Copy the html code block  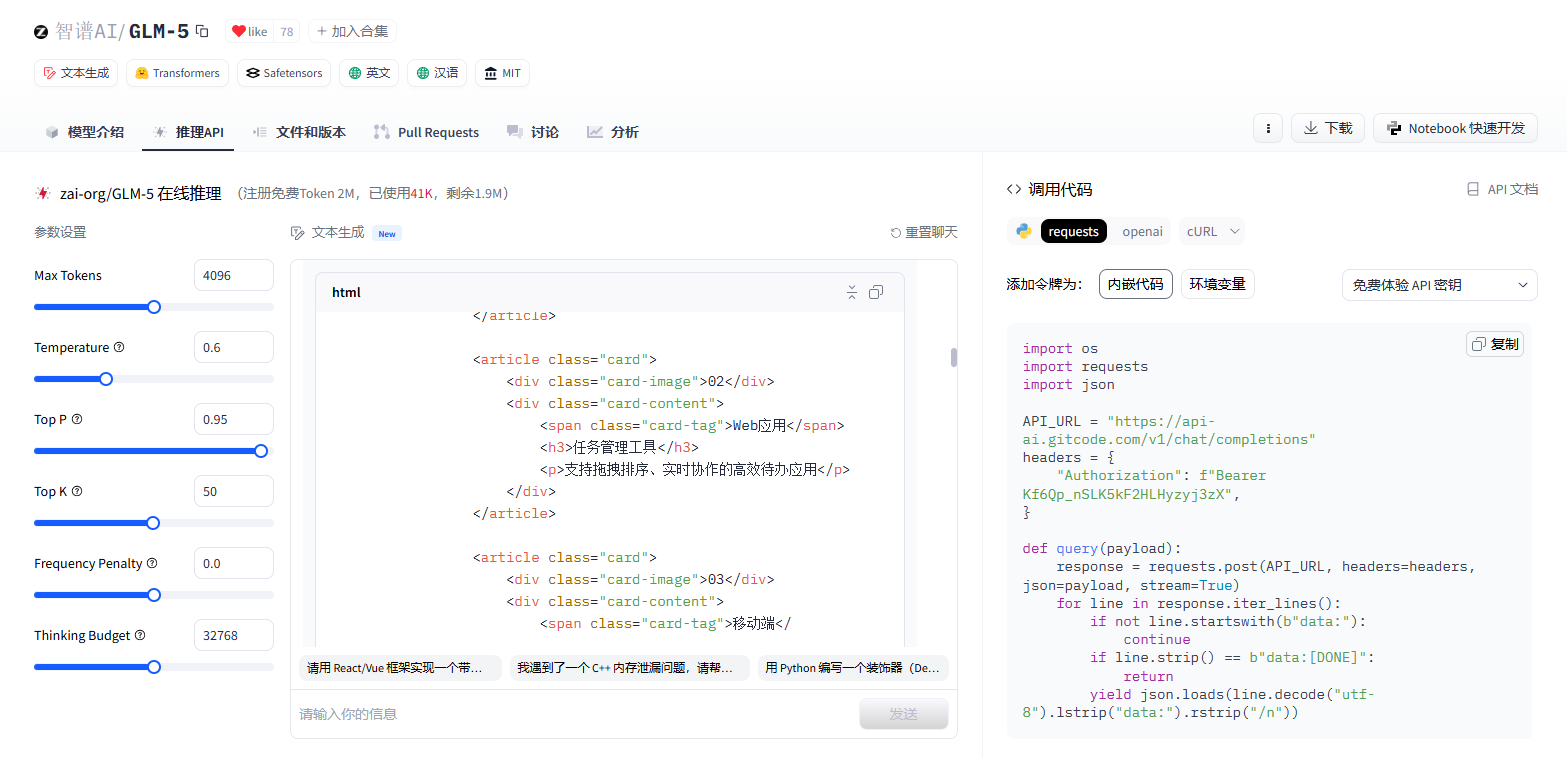click(876, 292)
